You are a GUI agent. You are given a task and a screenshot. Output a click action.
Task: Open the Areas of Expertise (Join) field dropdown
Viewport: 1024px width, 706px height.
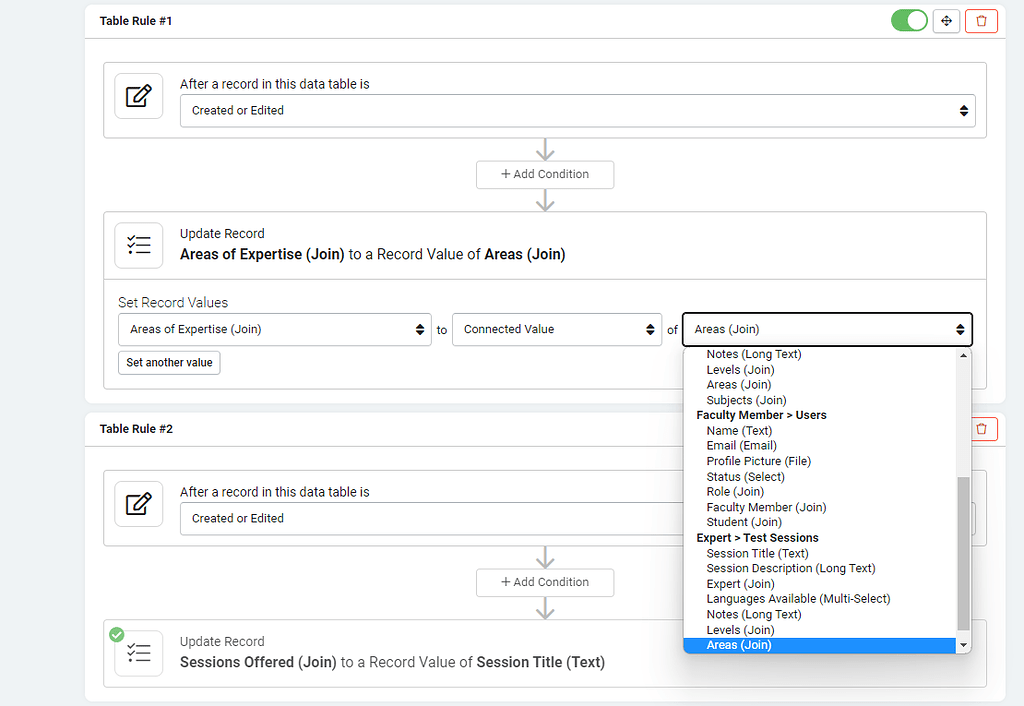tap(274, 329)
